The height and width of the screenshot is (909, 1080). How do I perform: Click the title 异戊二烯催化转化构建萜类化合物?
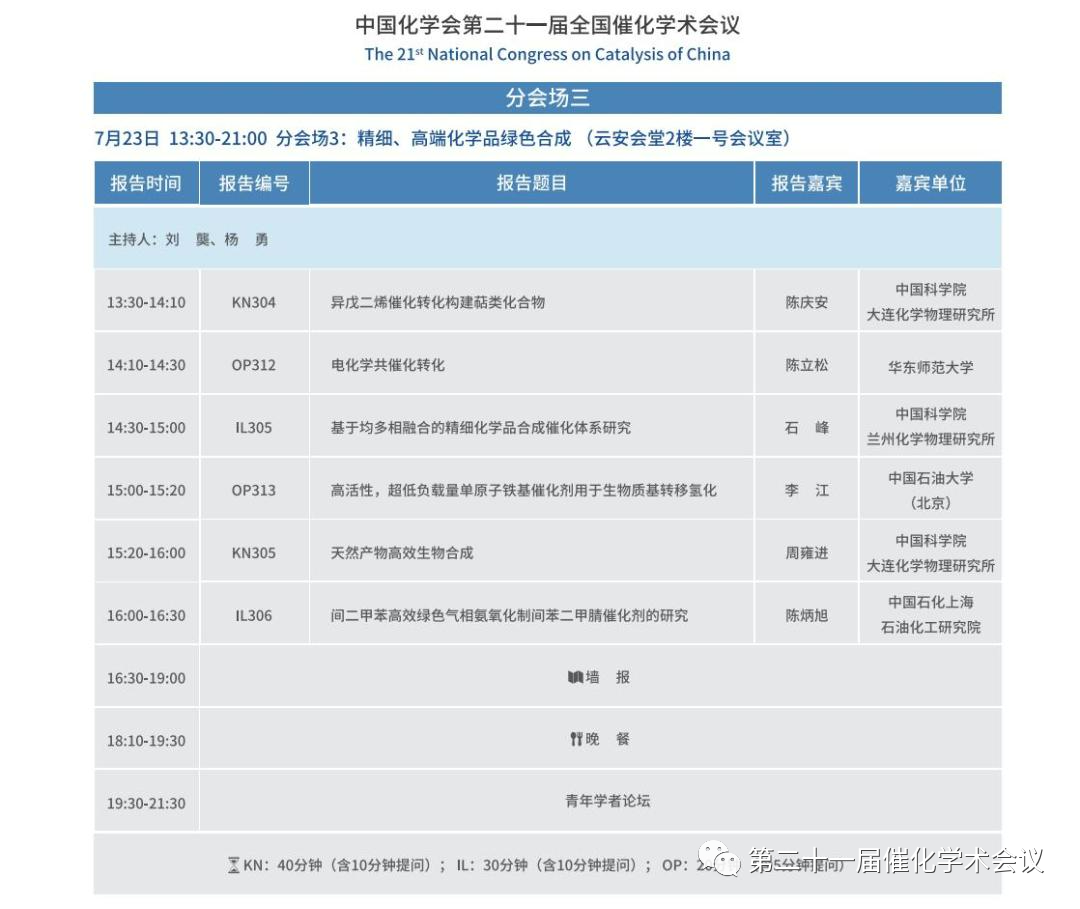point(438,302)
